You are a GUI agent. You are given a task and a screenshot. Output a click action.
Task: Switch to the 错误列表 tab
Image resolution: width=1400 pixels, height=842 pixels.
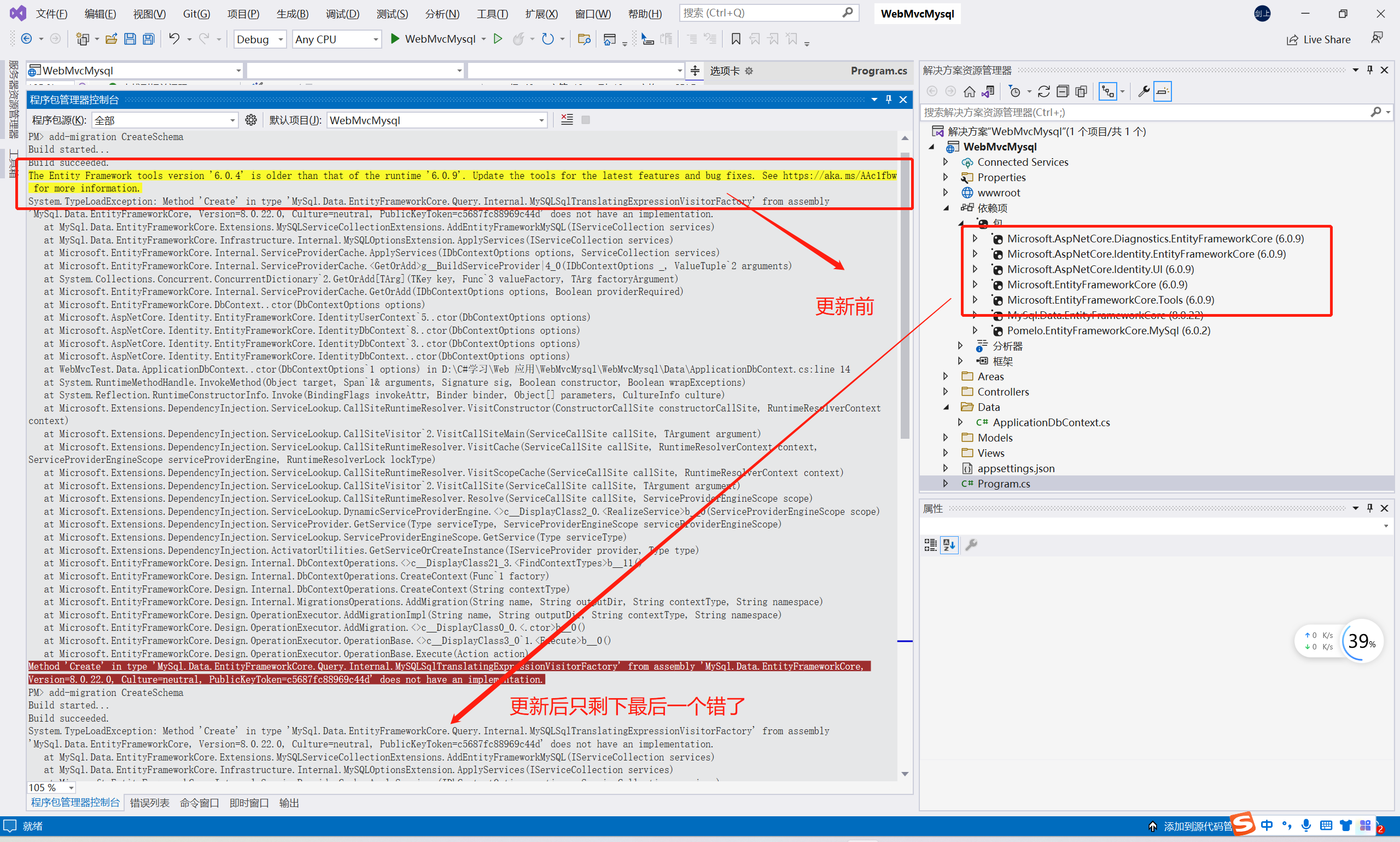tap(149, 803)
